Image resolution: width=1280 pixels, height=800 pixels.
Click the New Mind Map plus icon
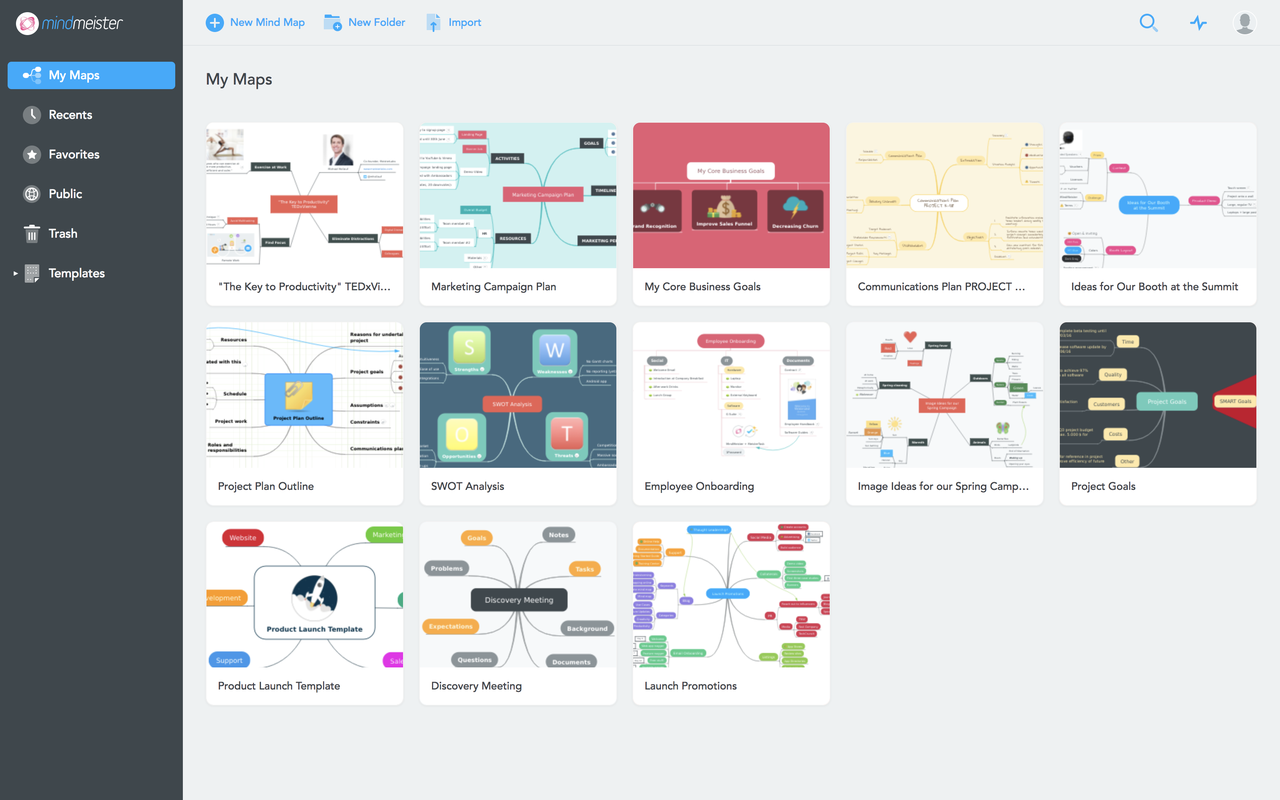point(214,22)
